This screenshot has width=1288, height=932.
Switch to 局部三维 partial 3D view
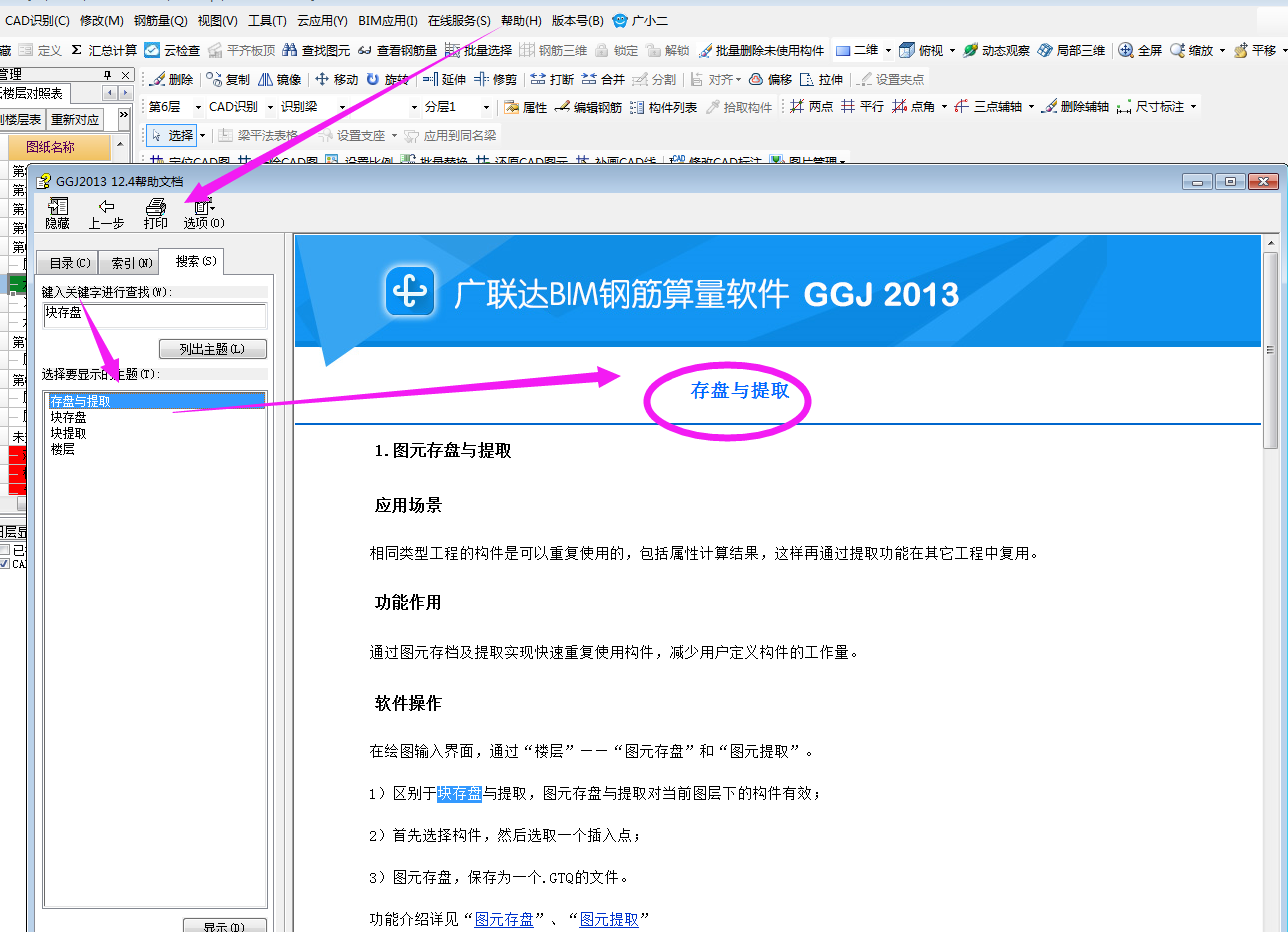pos(1071,50)
